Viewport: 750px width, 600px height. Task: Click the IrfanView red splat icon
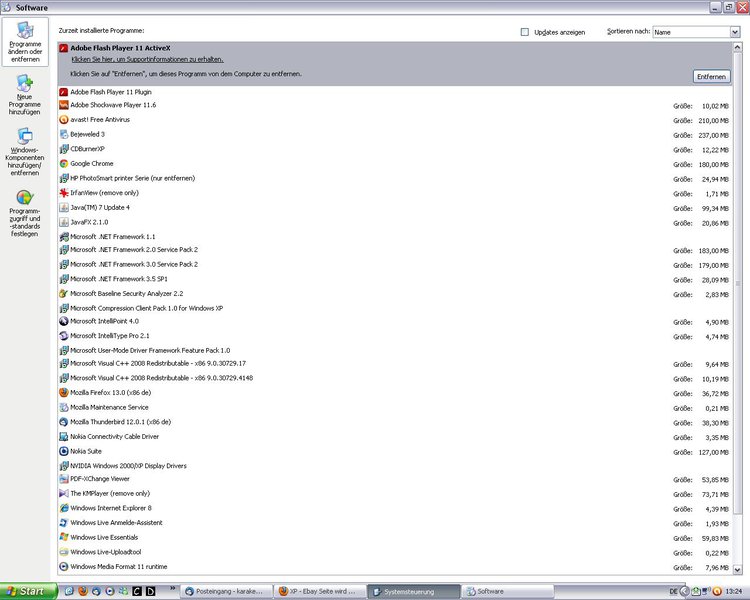click(x=64, y=193)
